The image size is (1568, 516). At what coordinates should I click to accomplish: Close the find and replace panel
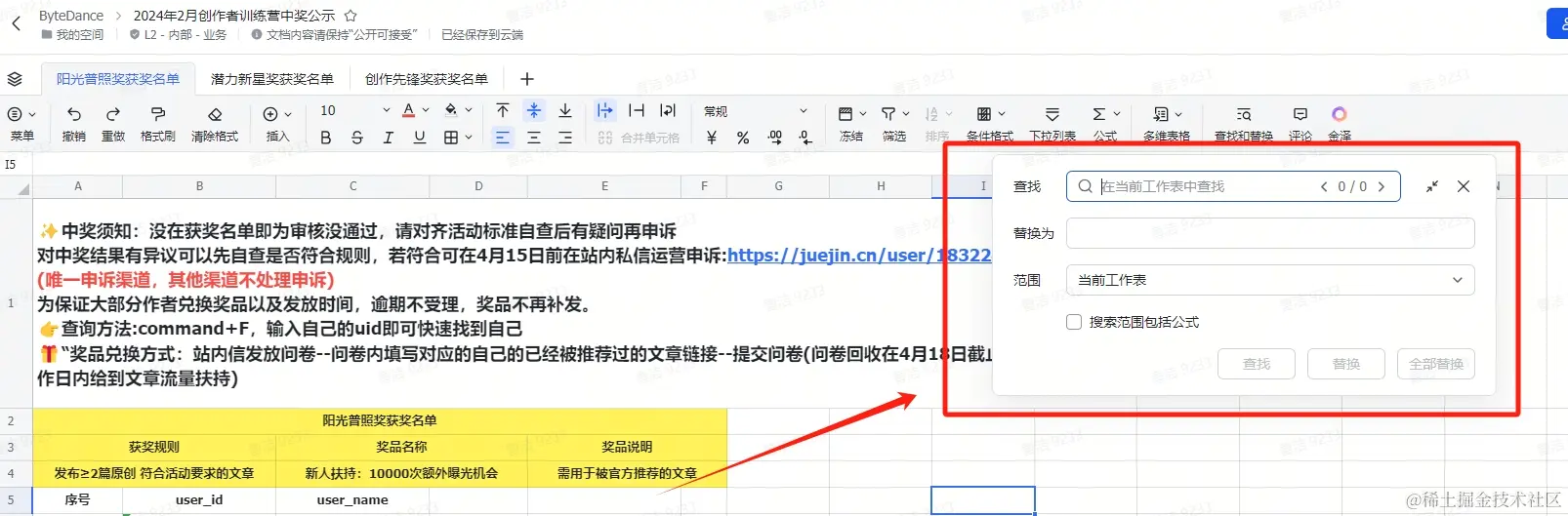tap(1464, 186)
